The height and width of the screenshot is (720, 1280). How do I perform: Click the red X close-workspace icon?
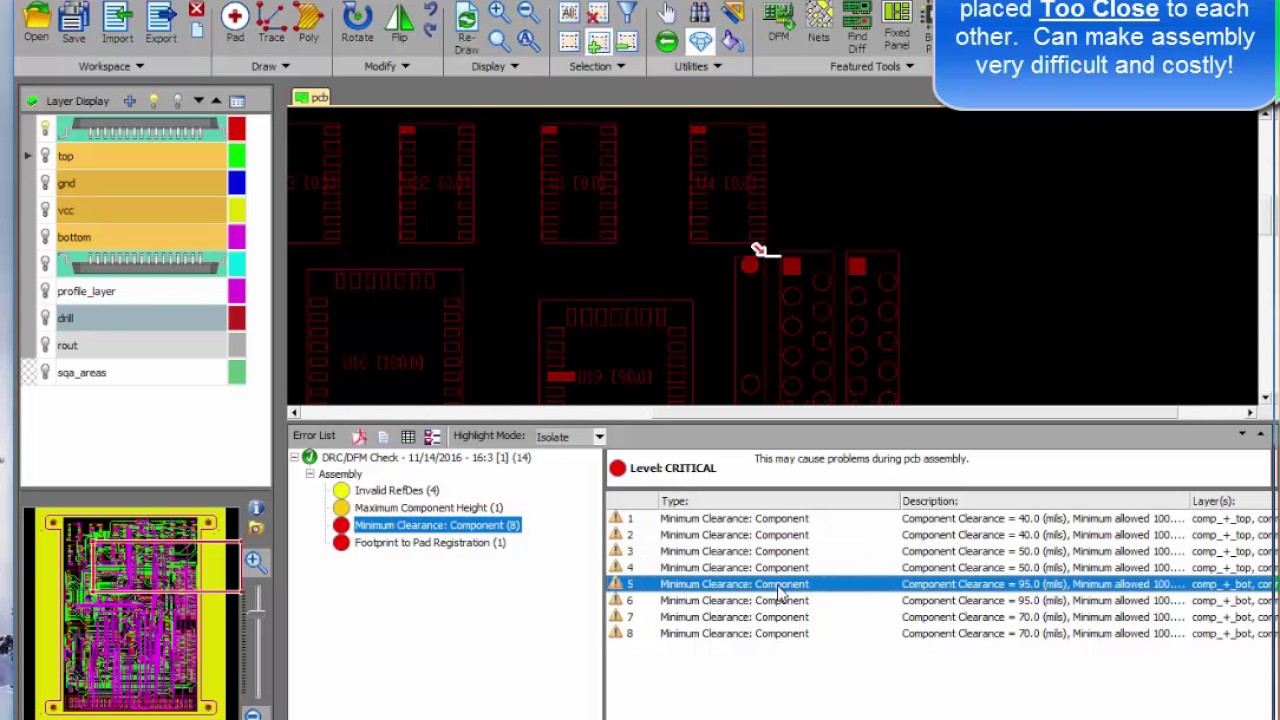point(196,10)
